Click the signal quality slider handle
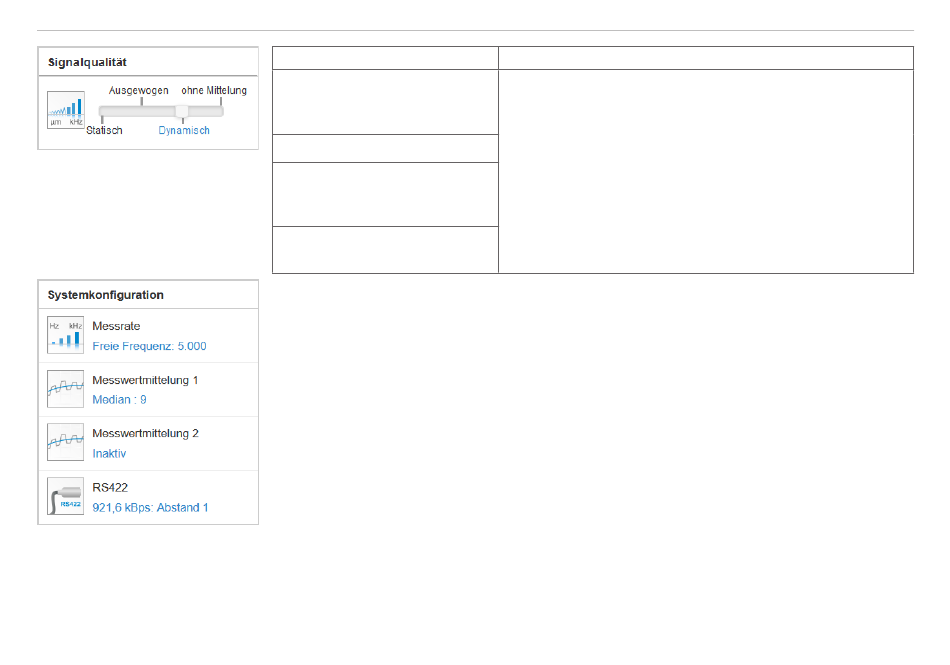The height and width of the screenshot is (665, 950). pos(182,111)
